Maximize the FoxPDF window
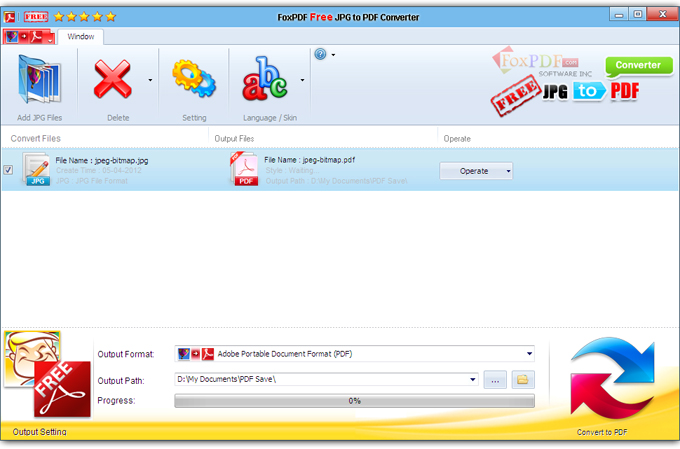This screenshot has height=449, width=680. pos(638,14)
